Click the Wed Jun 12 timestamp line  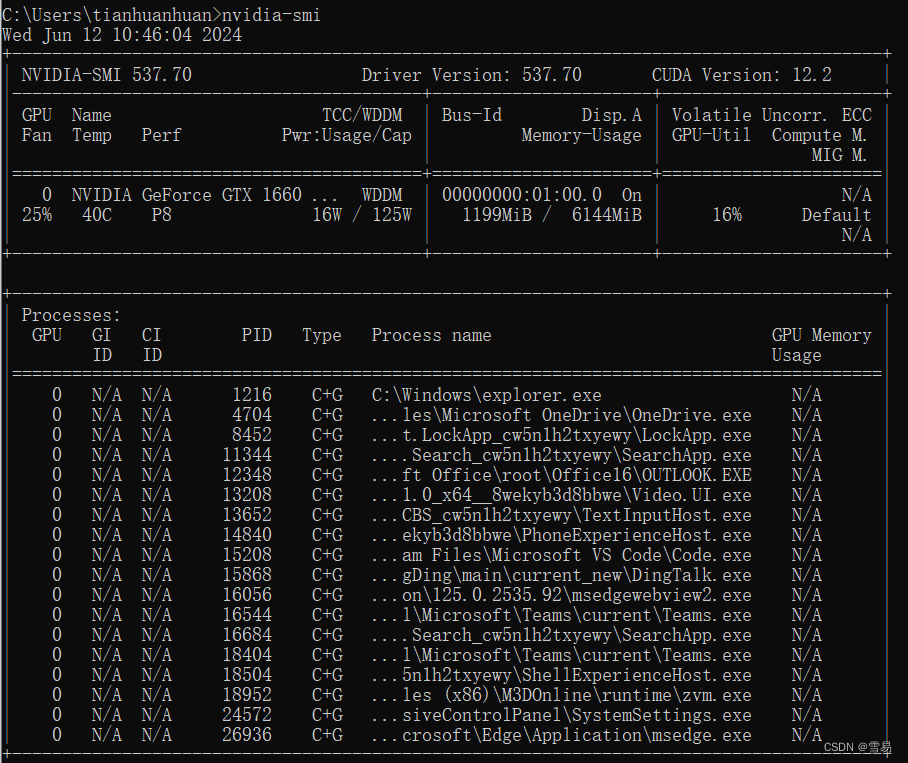click(120, 34)
